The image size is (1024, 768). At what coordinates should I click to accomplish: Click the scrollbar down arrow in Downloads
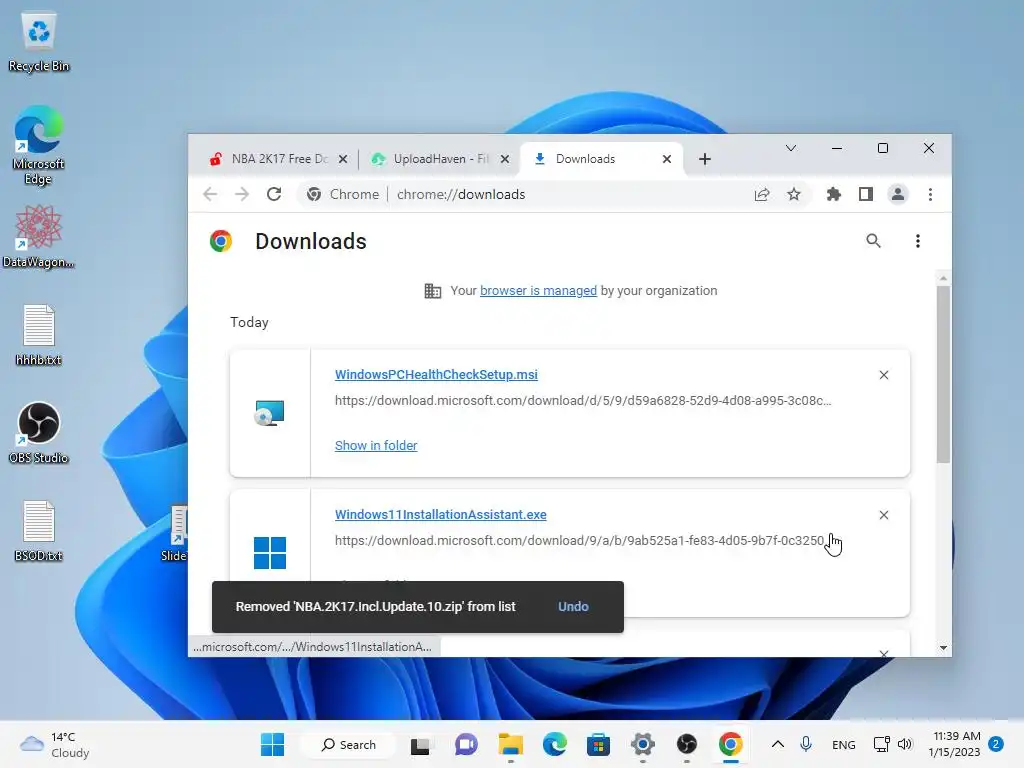[x=943, y=648]
